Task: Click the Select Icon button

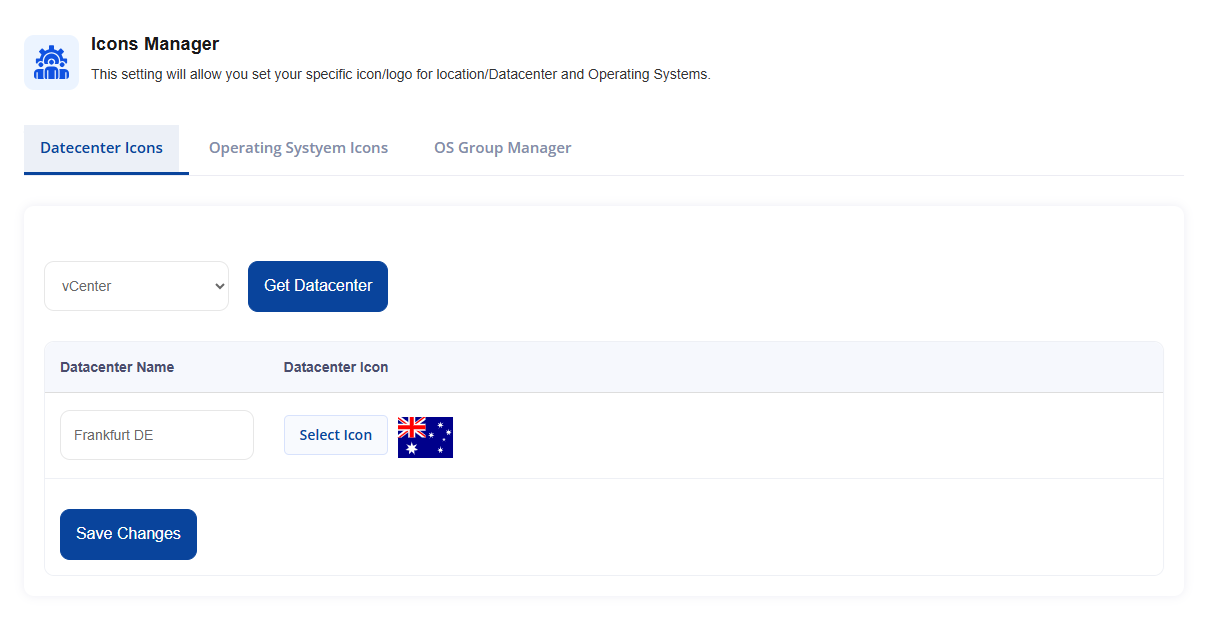Action: coord(336,435)
